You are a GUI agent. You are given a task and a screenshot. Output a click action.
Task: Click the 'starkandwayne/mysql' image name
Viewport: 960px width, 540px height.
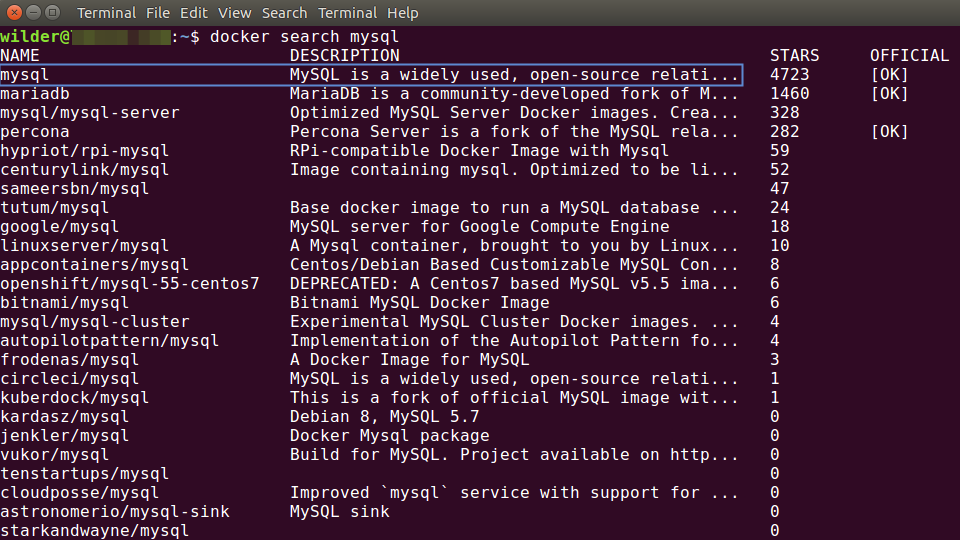pyautogui.click(x=95, y=530)
